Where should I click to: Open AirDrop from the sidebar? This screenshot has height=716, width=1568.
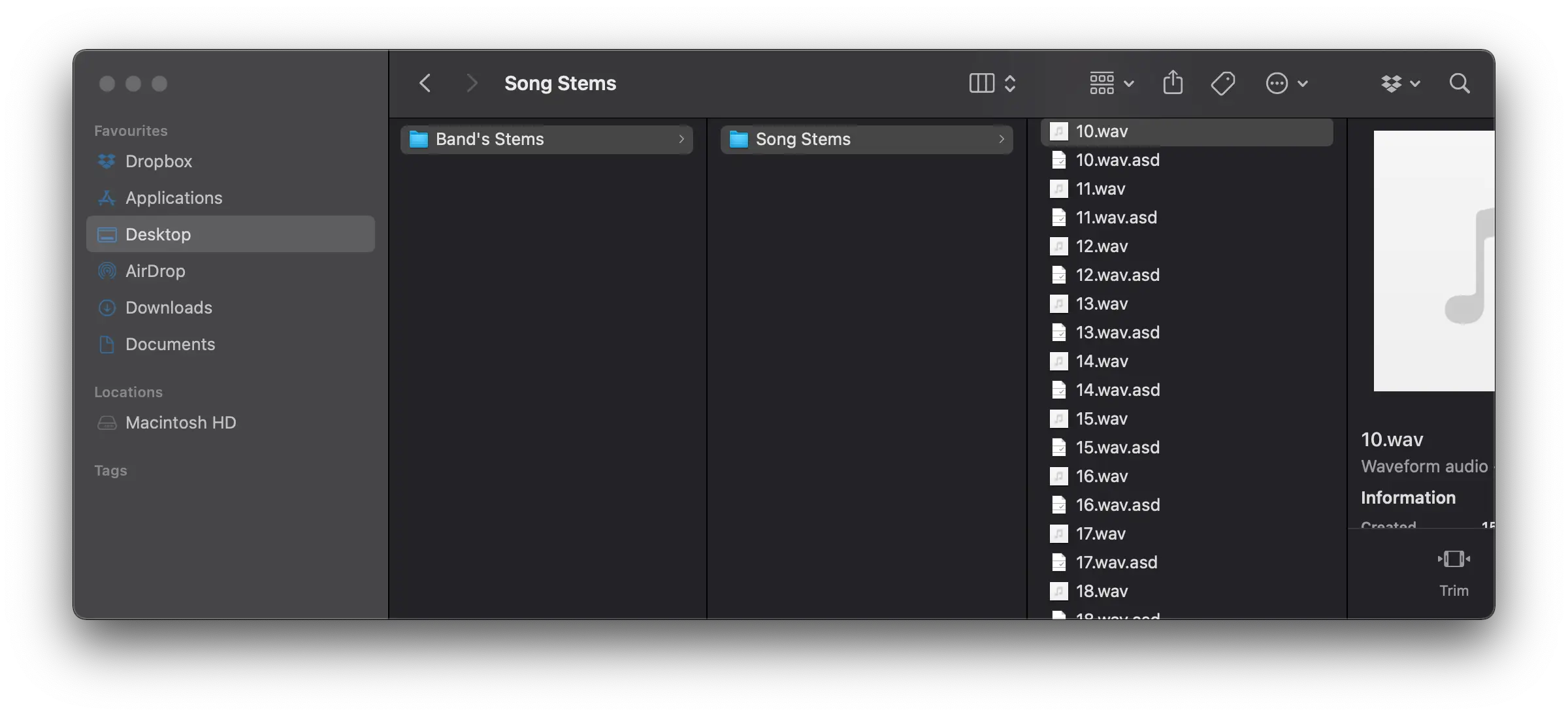(155, 271)
